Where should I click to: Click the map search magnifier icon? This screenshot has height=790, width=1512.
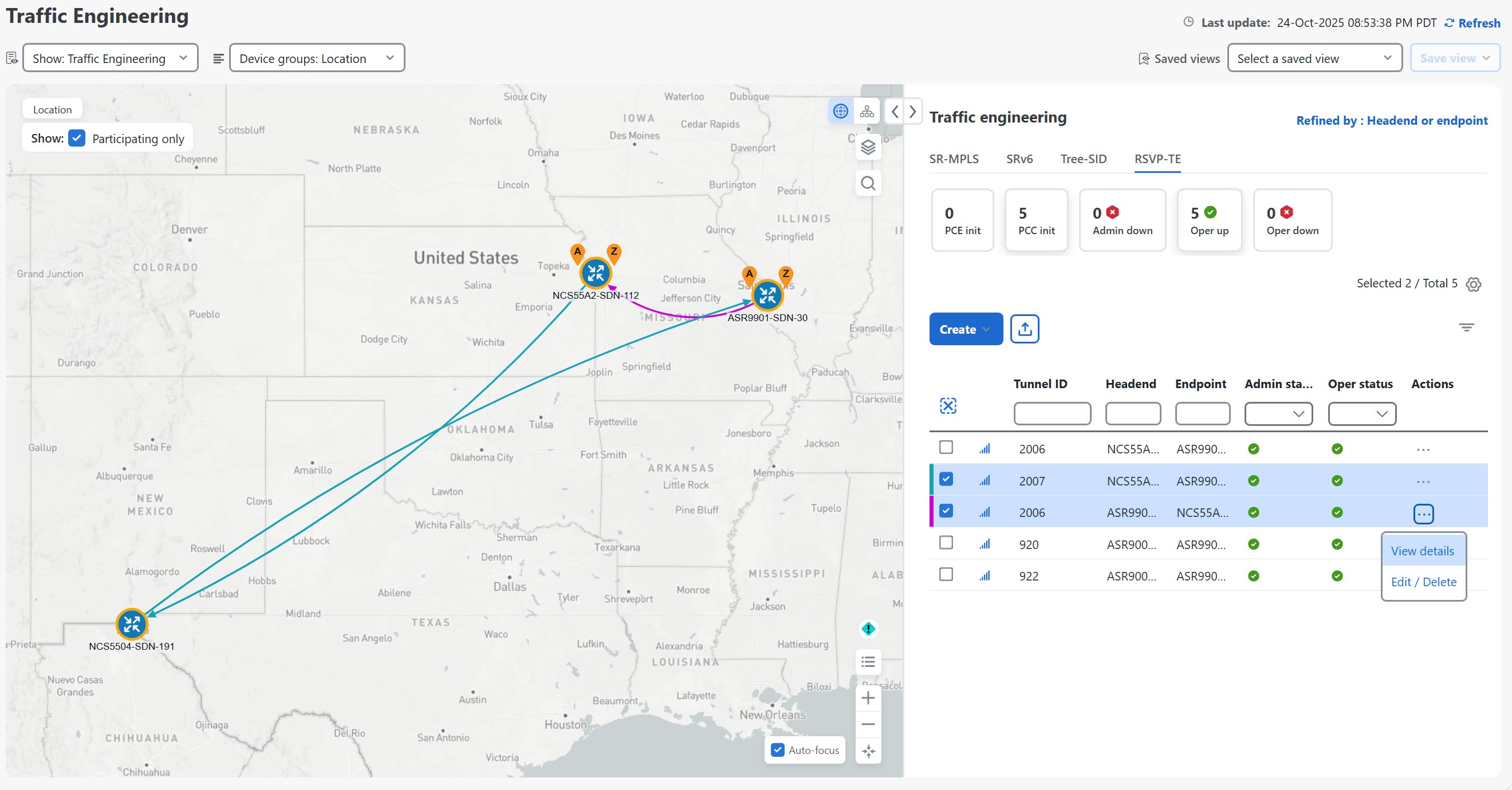pos(868,184)
